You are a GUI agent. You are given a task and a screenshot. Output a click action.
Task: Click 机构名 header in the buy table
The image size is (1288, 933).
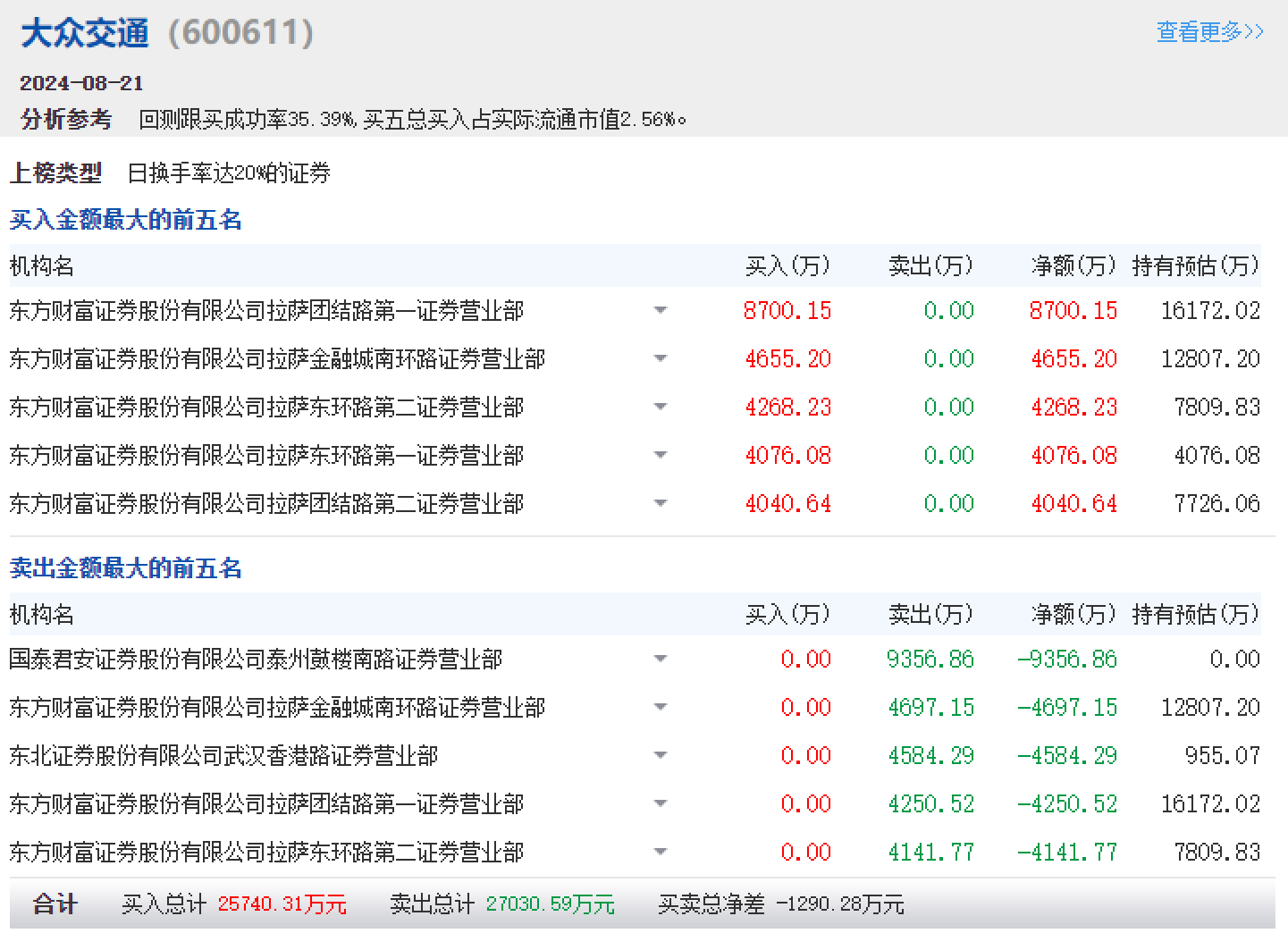click(42, 266)
